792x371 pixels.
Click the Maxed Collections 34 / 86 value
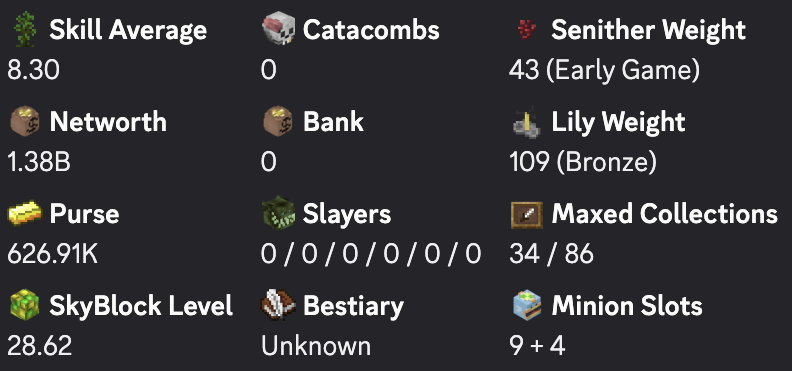(x=552, y=254)
